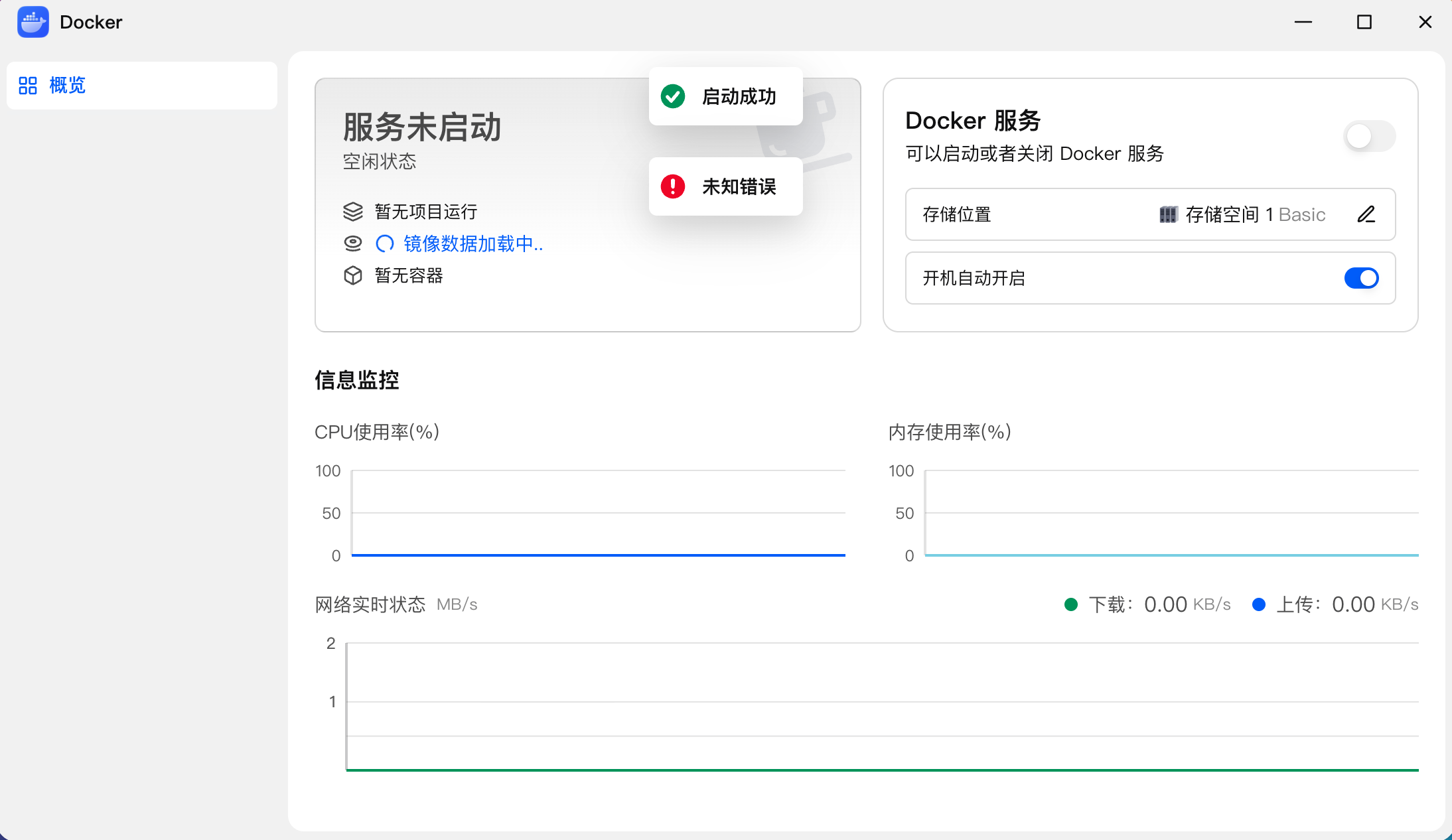Click the blue 上传 legend dot

point(1258,604)
